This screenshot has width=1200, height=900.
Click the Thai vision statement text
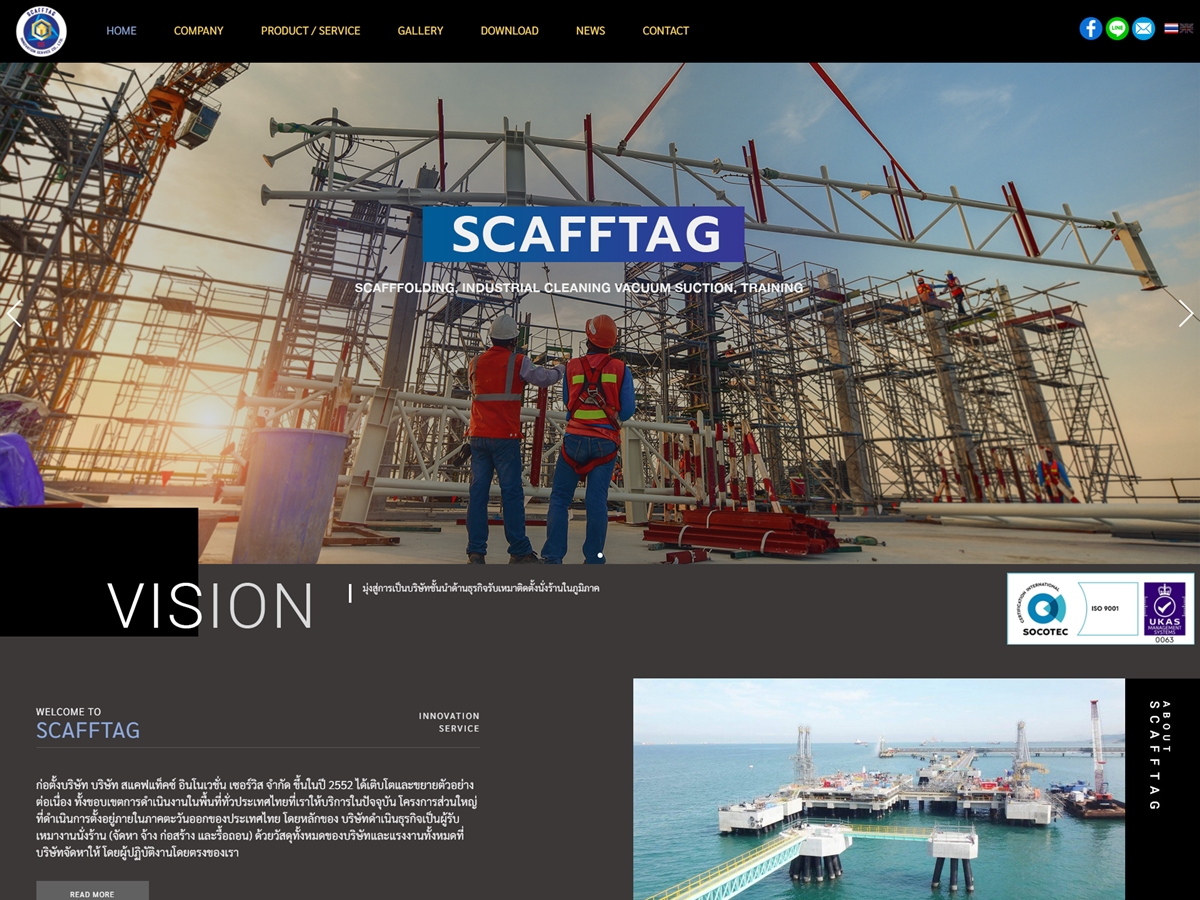click(x=481, y=589)
